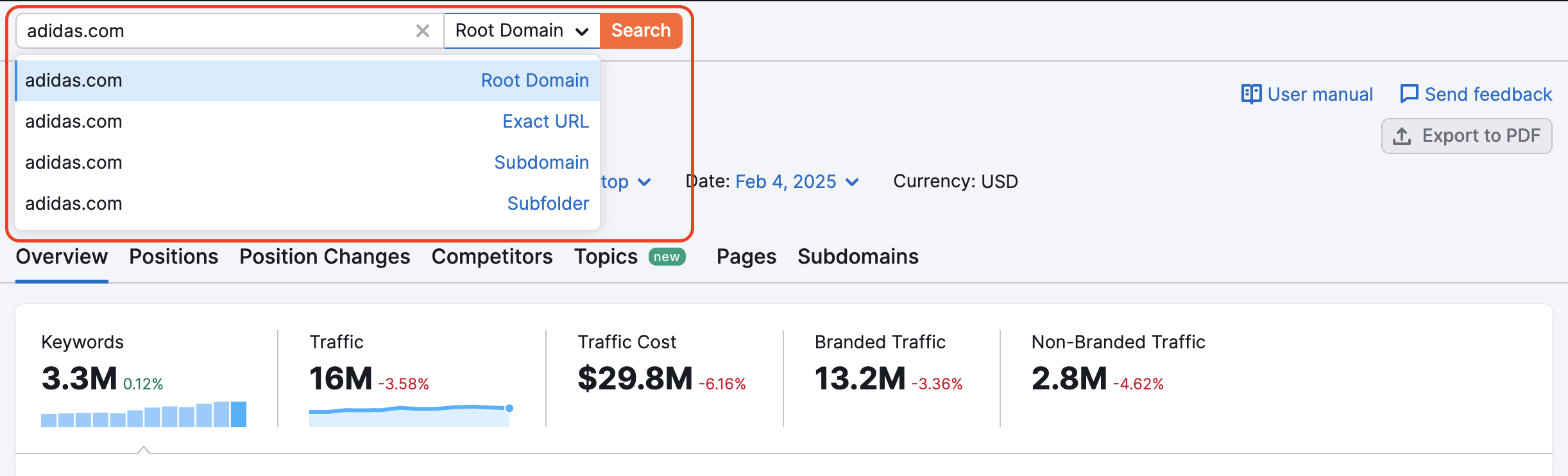Screen dimensions: 1568x476
Task: Click Export to PDF button
Action: (1467, 136)
